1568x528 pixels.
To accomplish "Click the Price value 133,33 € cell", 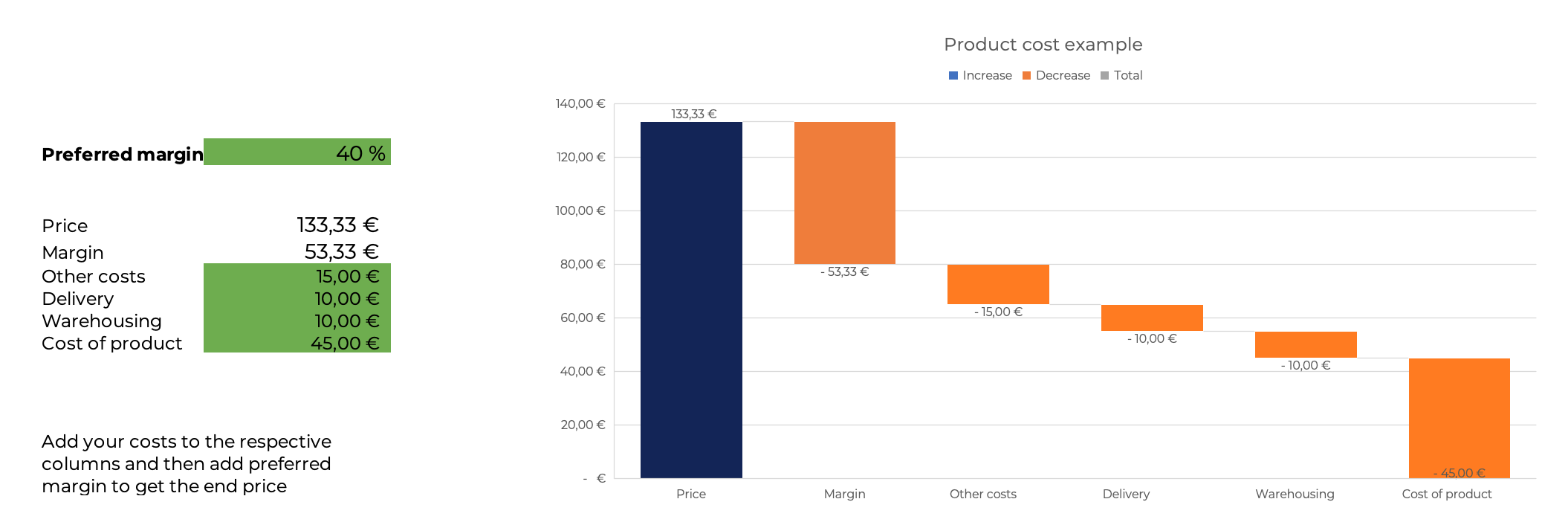I will pyautogui.click(x=297, y=225).
